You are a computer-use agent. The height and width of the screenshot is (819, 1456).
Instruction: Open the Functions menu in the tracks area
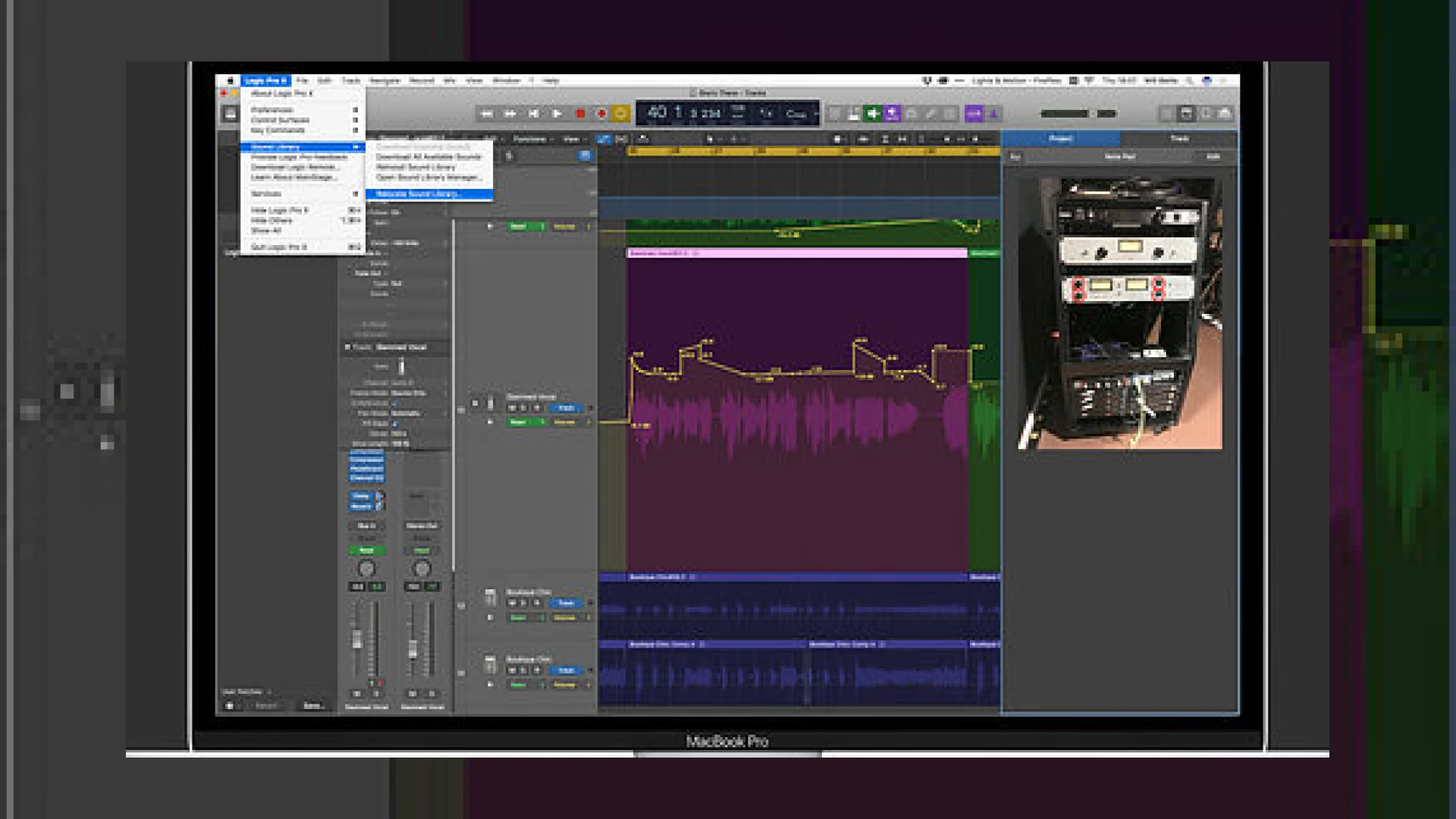click(x=532, y=140)
